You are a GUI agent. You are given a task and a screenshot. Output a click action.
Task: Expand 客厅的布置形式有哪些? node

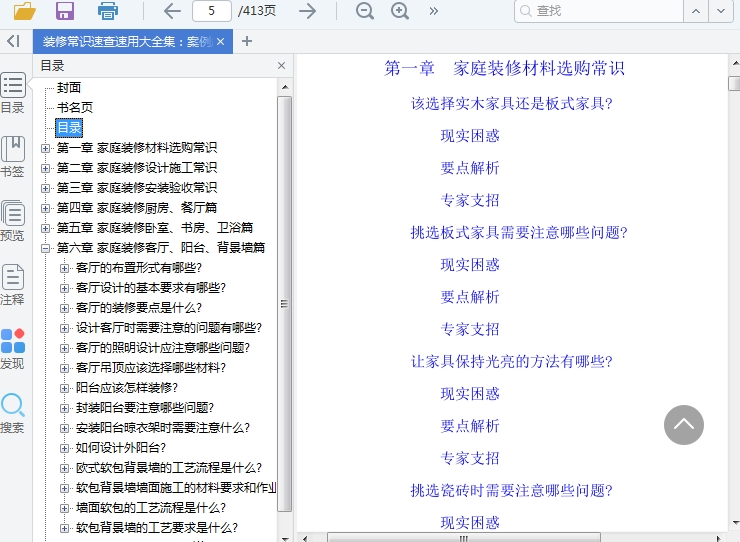64,268
